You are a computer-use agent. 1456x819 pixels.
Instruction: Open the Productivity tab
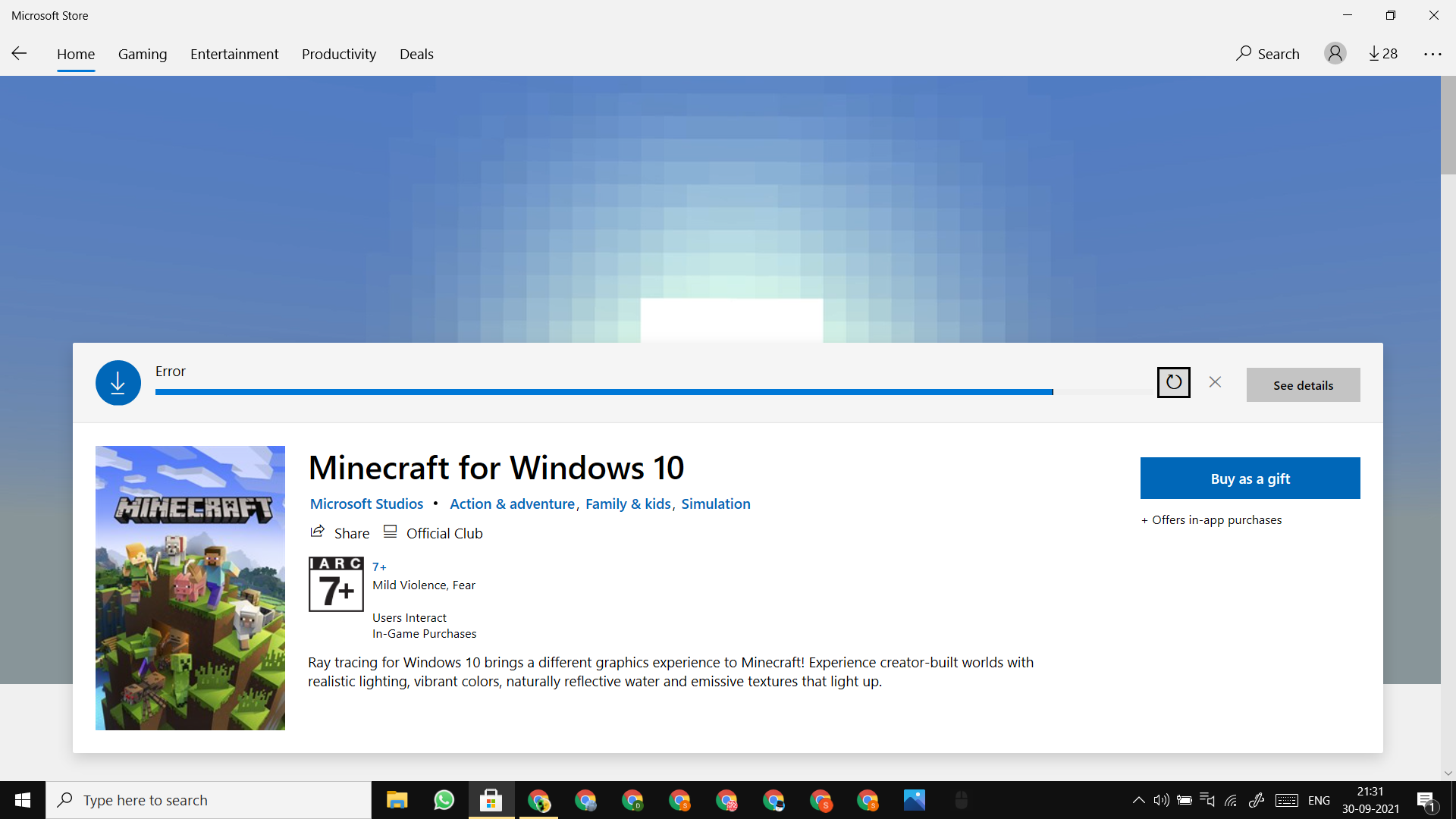[338, 54]
